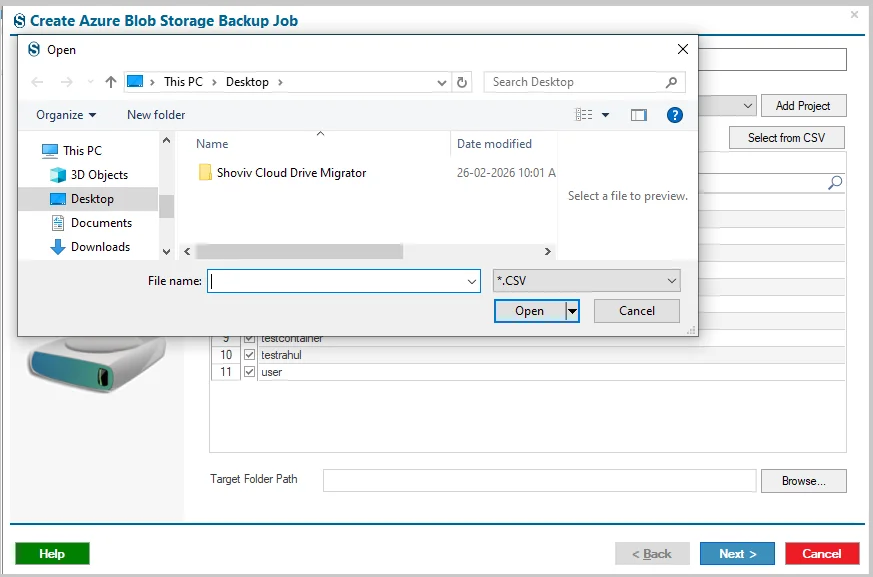Expand chevron after Desktop in address bar
This screenshot has width=873, height=577.
(280, 82)
